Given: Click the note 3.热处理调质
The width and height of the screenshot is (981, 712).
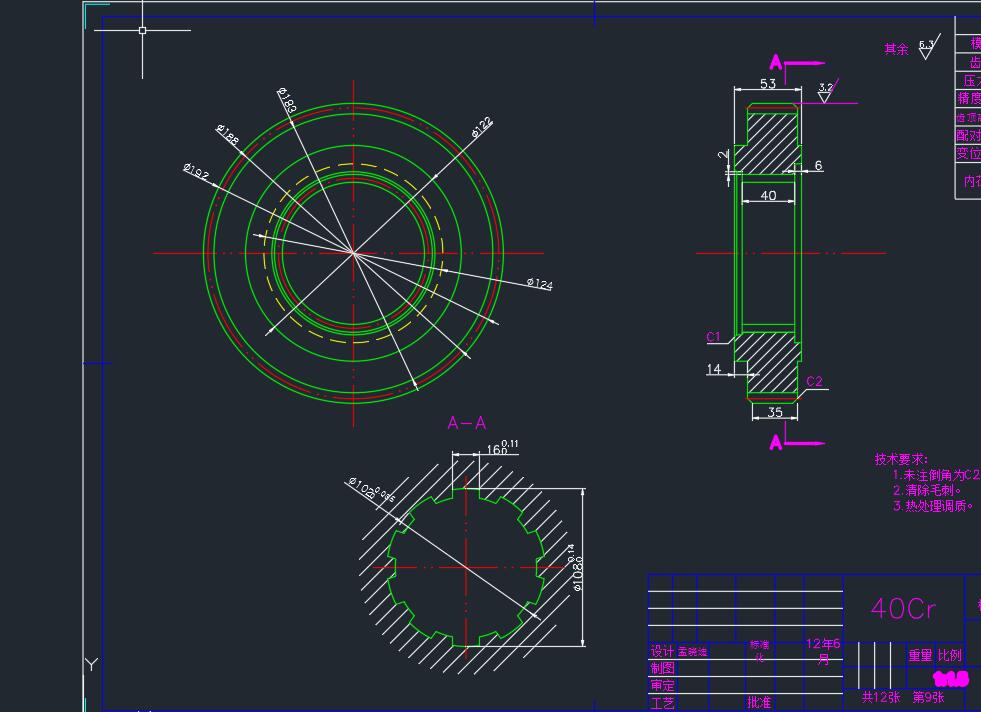Looking at the screenshot, I should click(933, 506).
